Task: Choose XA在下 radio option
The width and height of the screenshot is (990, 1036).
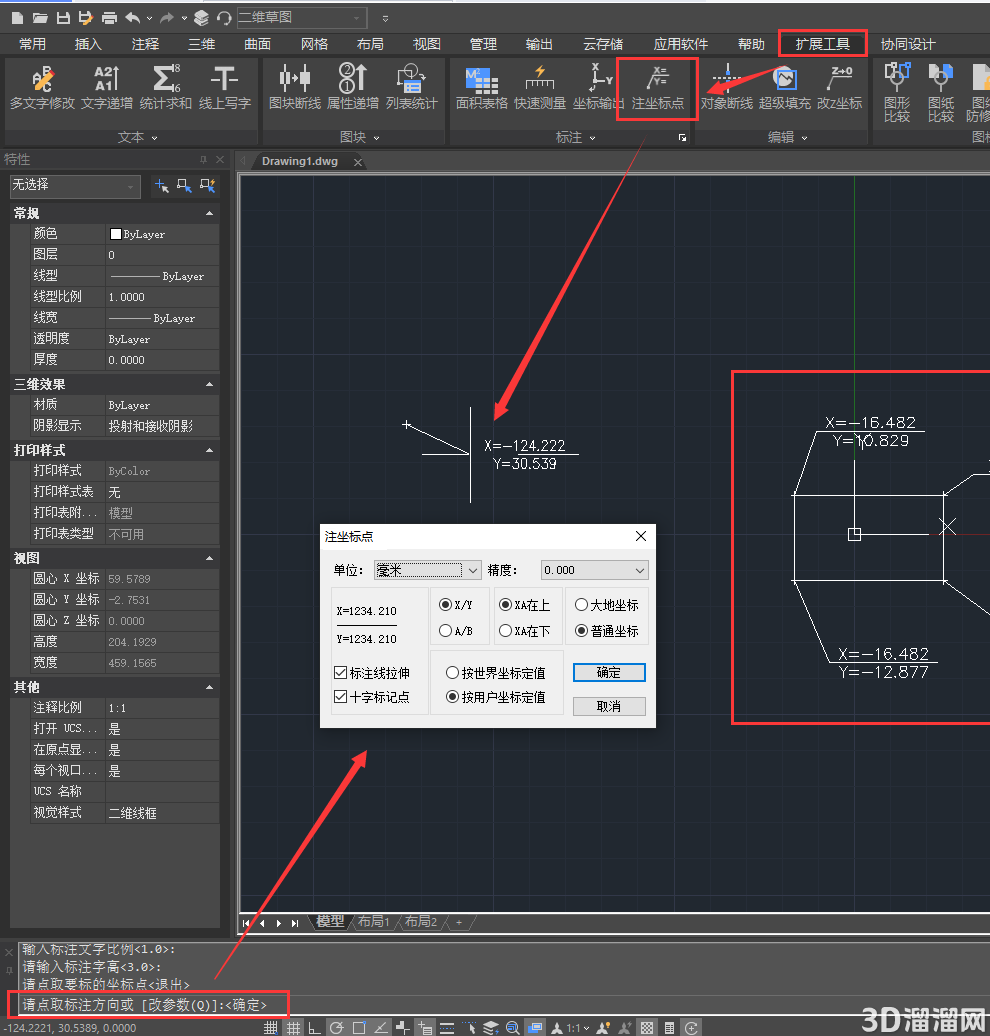Action: click(x=525, y=631)
